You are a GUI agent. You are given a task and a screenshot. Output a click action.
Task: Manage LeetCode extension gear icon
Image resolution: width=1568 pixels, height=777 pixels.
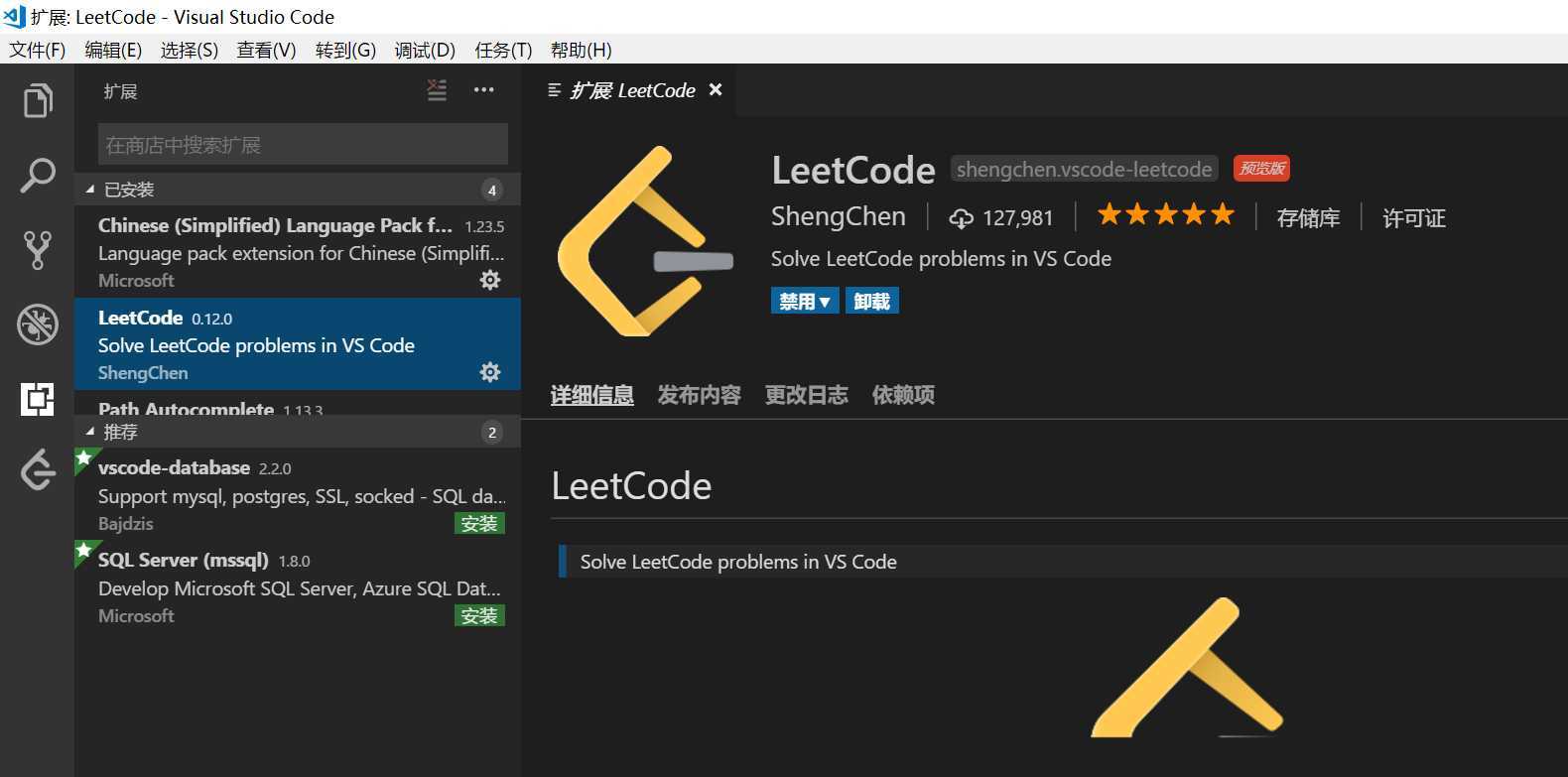pos(490,372)
